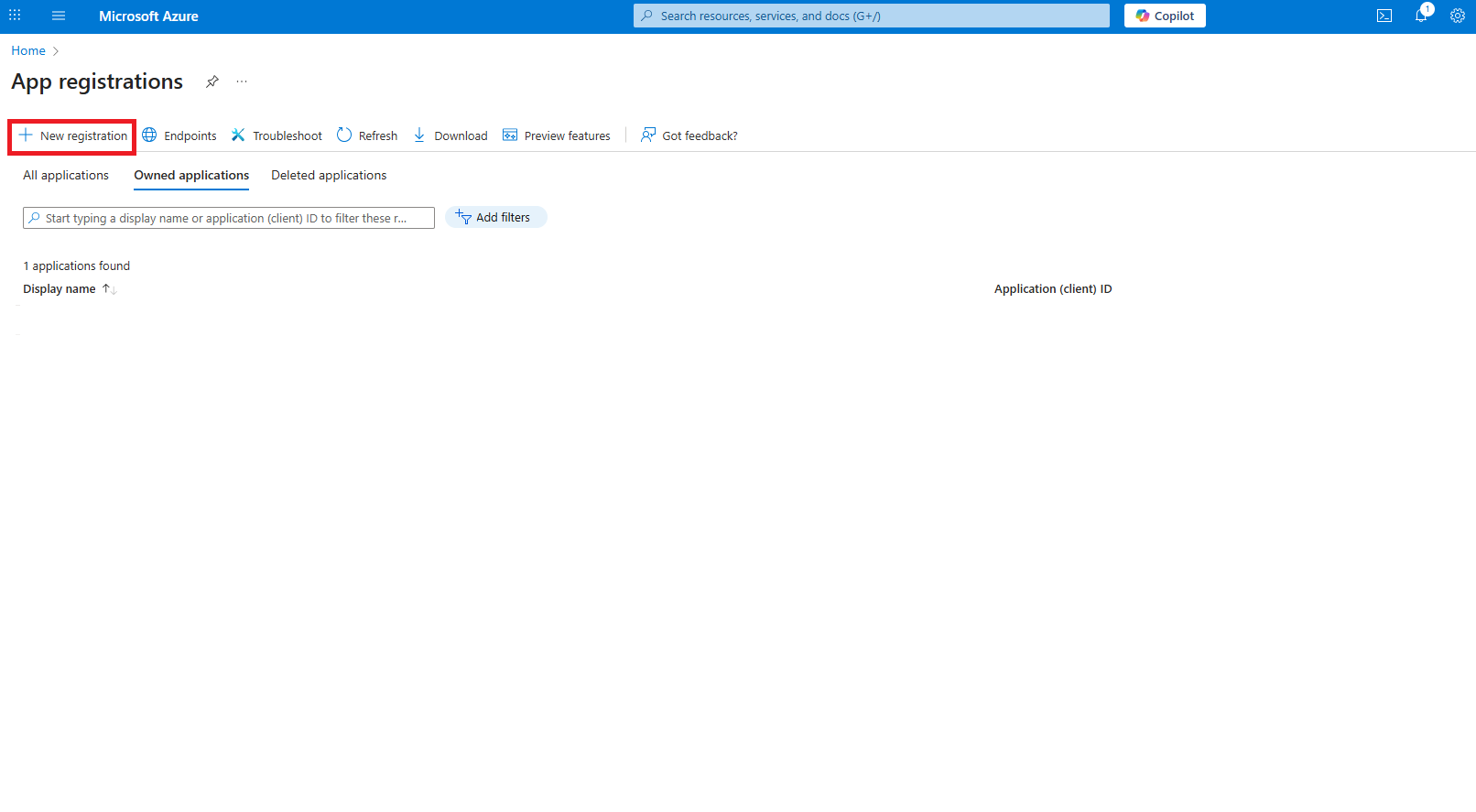The width and height of the screenshot is (1476, 812).
Task: Click New registration
Action: tap(73, 135)
